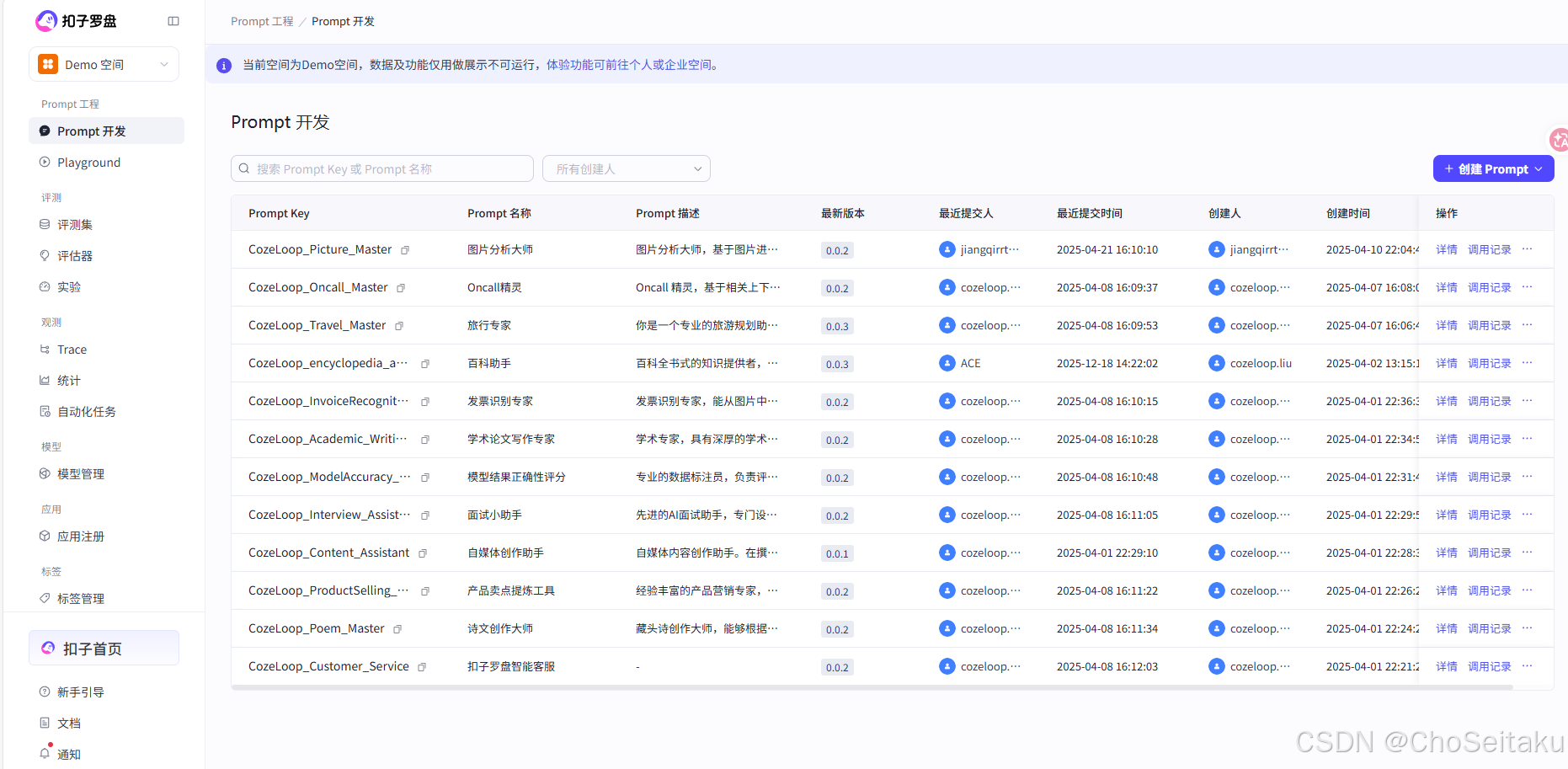Open more actions for CozeLoop_Content_Assistant row
1568x769 pixels.
(1528, 553)
